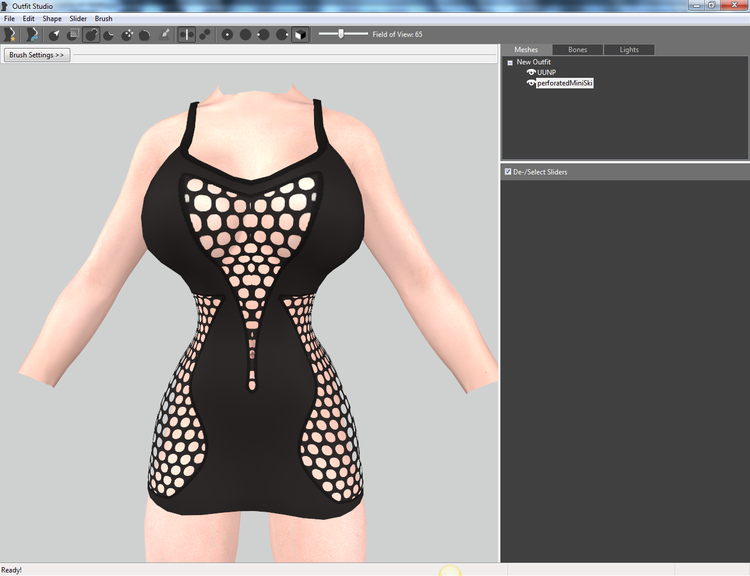Open the Lights tab
Viewport: 750px width, 576px height.
629,50
